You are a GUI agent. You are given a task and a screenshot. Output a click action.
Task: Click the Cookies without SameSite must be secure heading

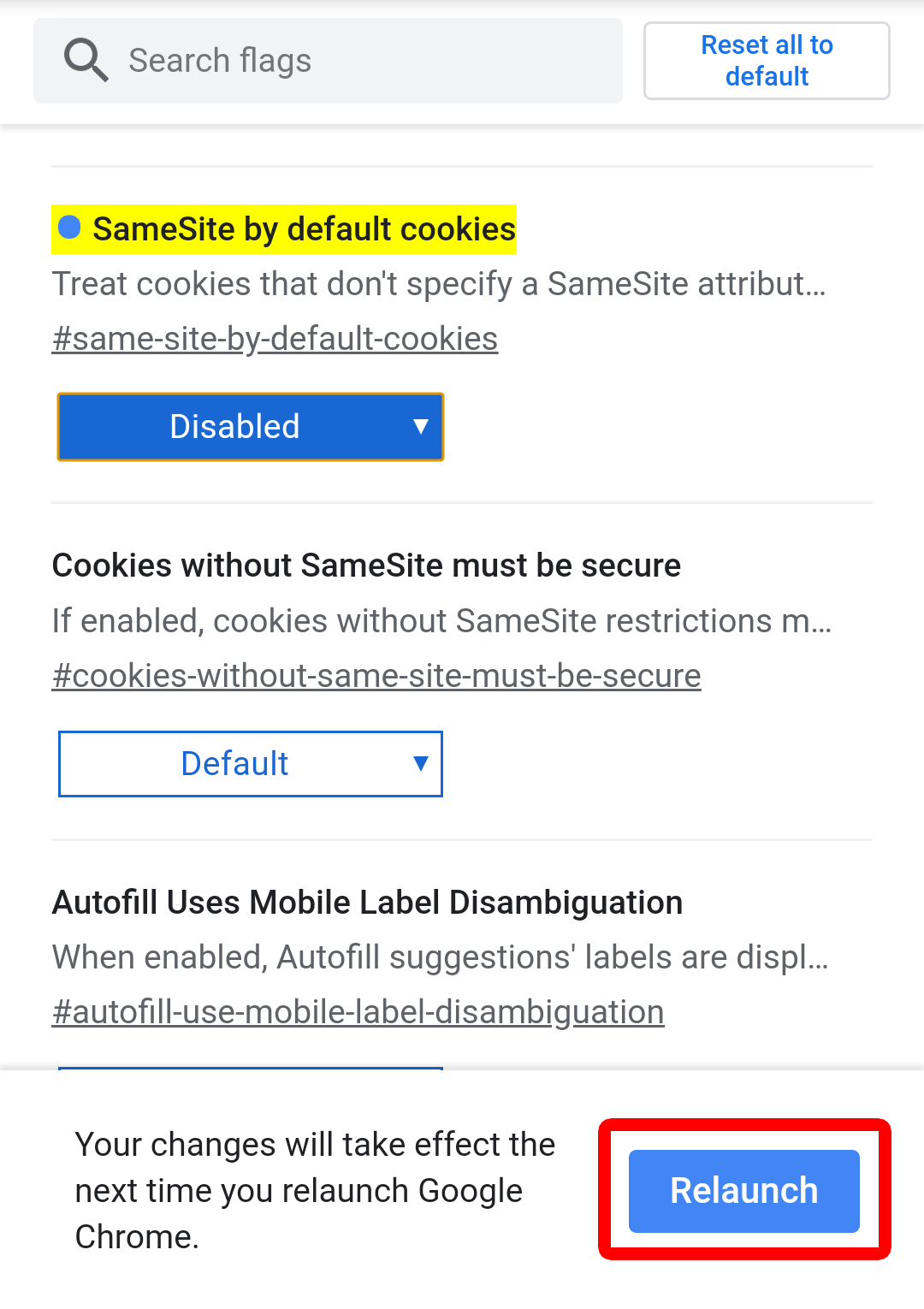click(x=366, y=566)
